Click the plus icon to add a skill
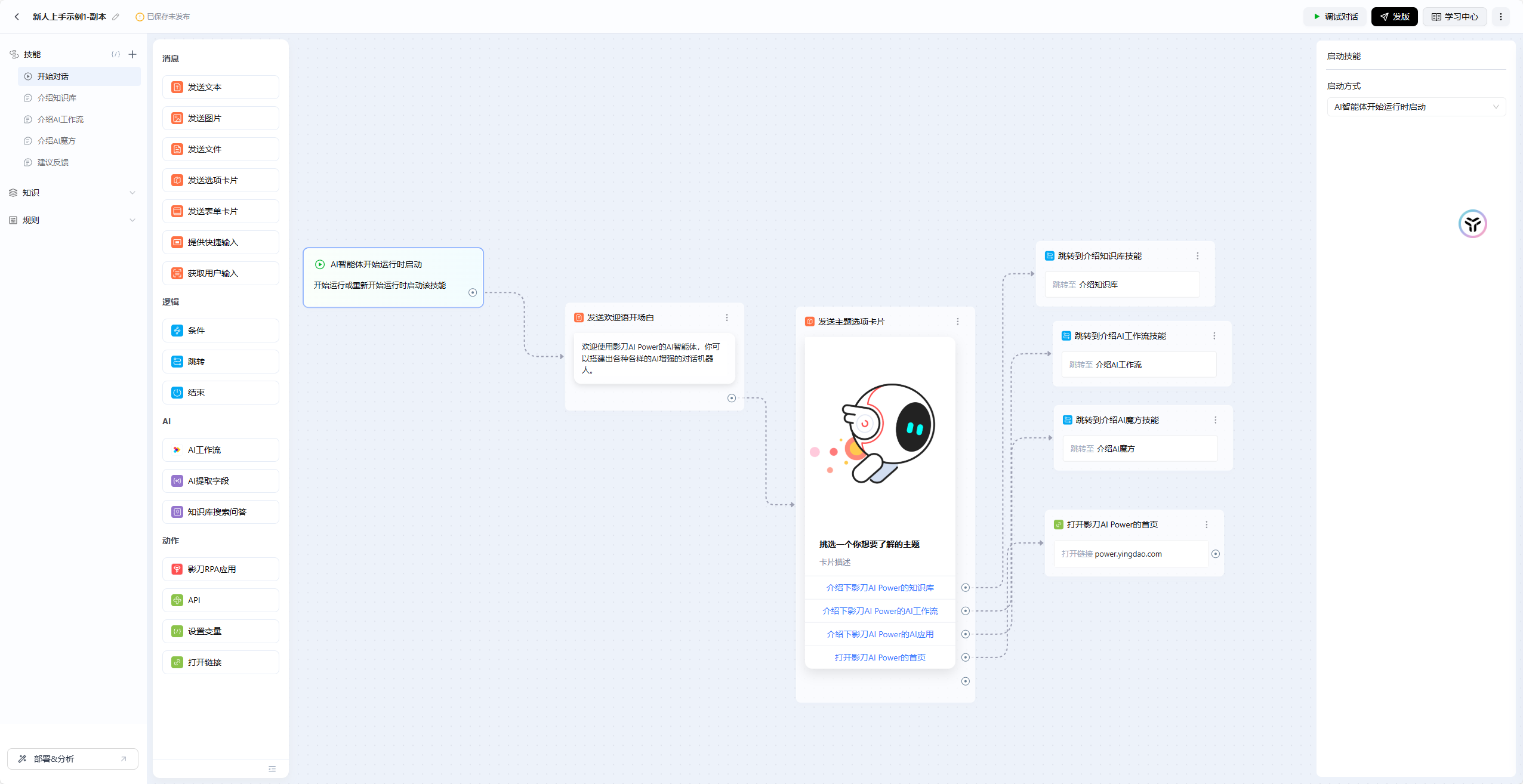 coord(132,54)
